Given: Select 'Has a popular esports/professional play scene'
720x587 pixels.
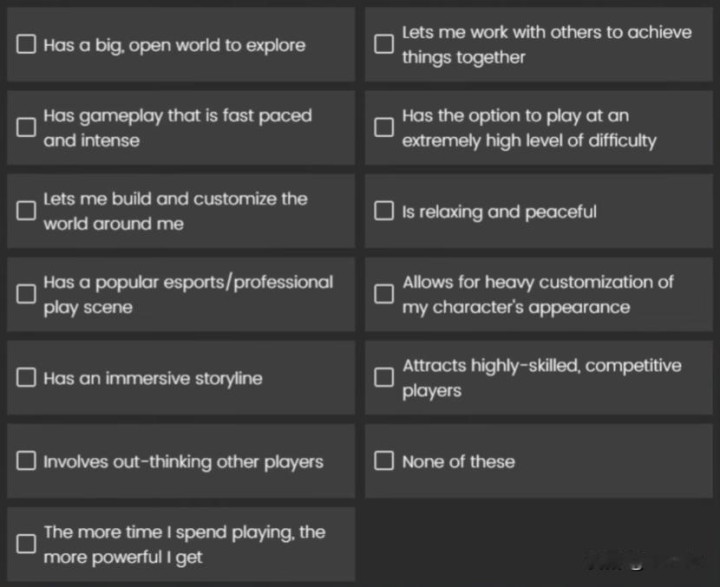Looking at the screenshot, I should tap(27, 294).
